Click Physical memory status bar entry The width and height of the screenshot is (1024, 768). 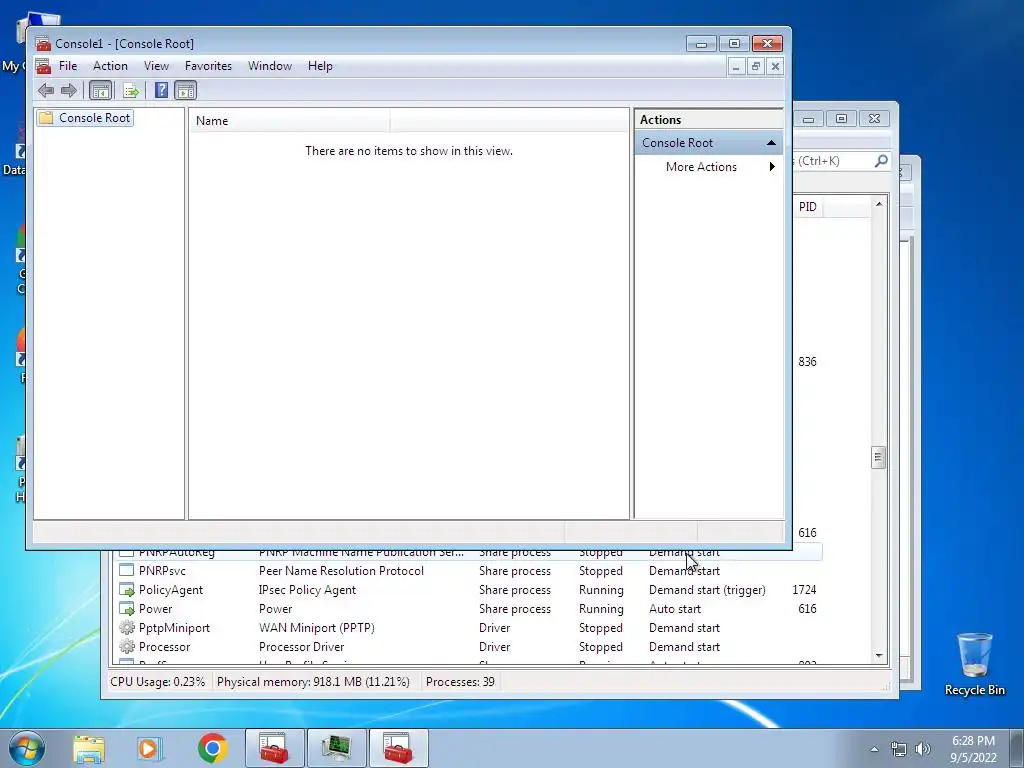click(x=313, y=682)
